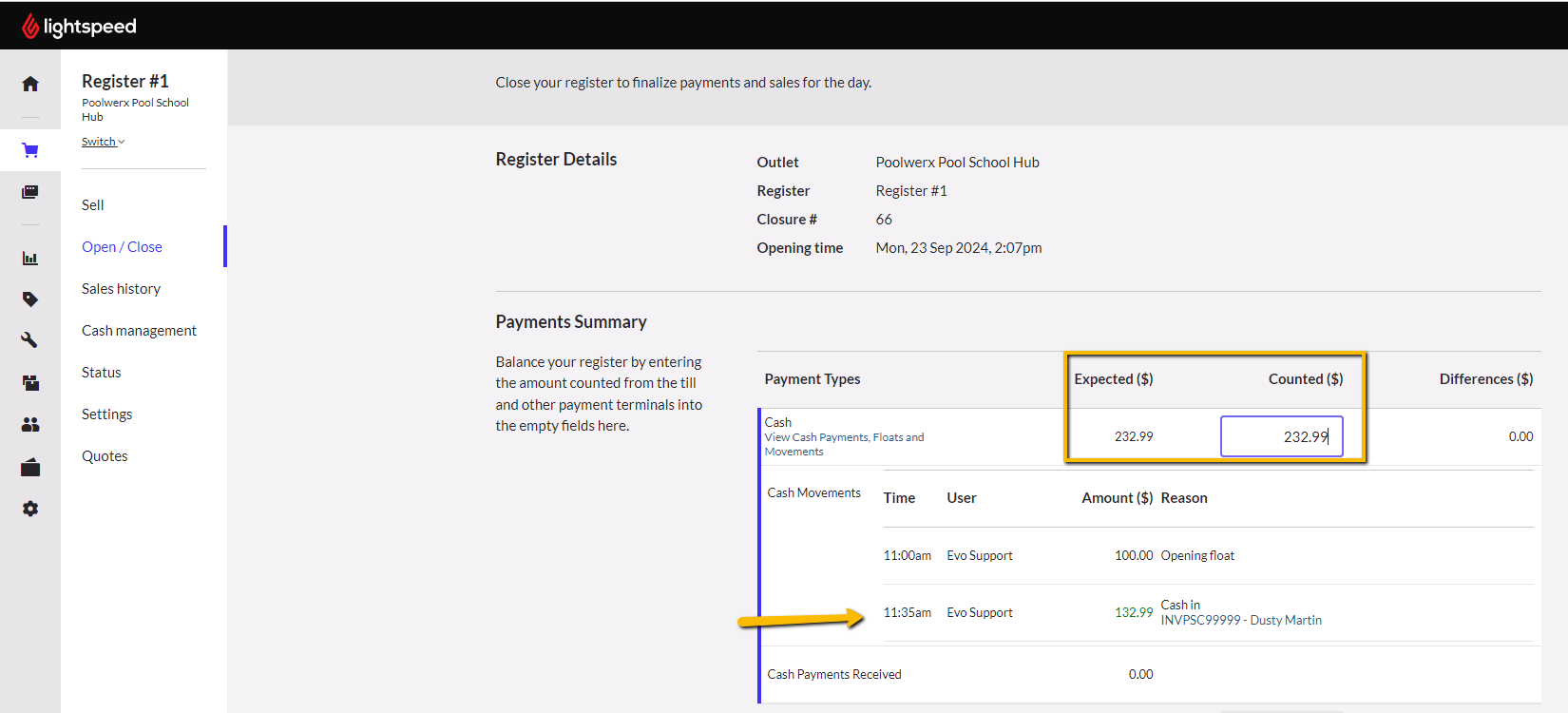Expand the Switch register dropdown
This screenshot has width=1568, height=713.
[103, 142]
